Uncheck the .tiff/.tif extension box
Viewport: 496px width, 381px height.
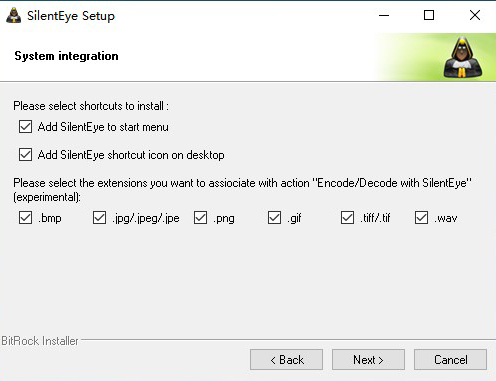[347, 218]
